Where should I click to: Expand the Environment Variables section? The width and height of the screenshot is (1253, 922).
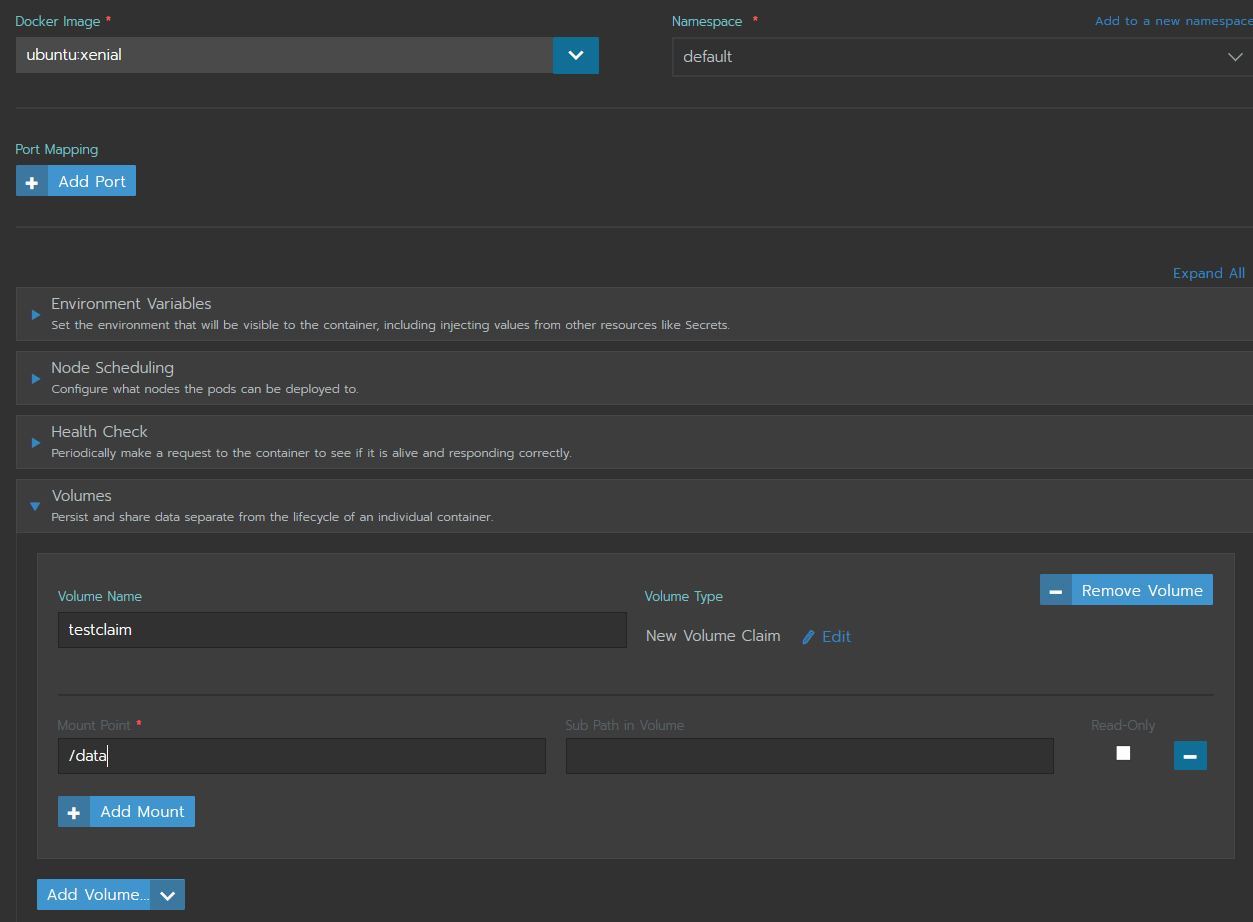pyautogui.click(x=35, y=313)
